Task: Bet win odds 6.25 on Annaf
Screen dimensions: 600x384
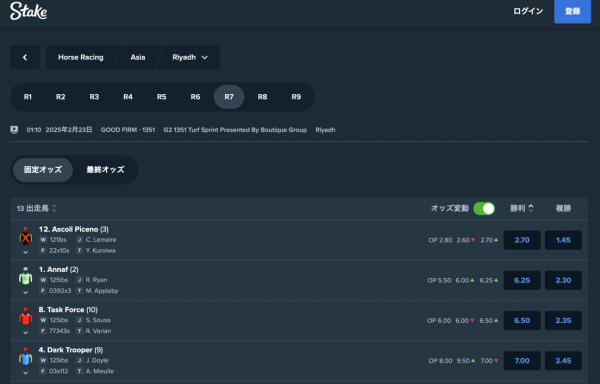Action: click(522, 280)
